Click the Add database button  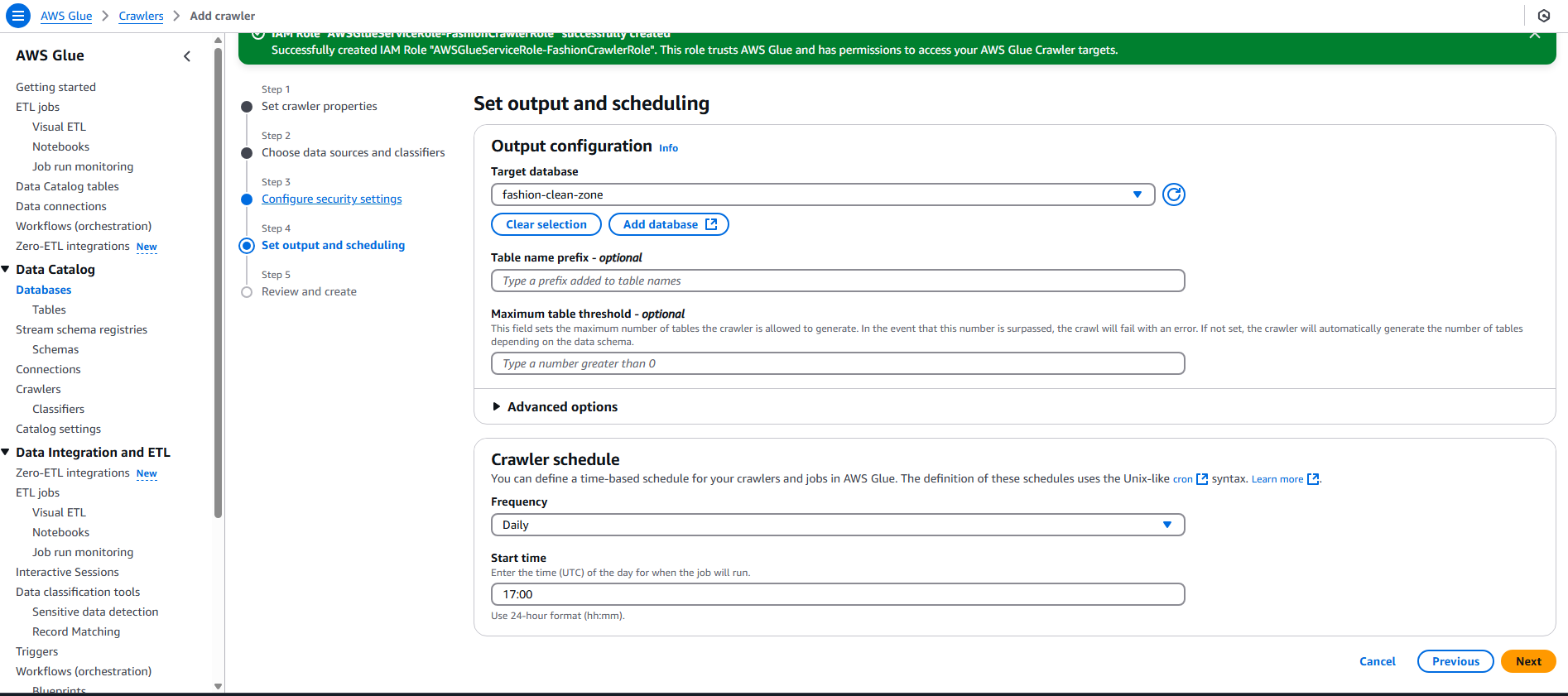tap(669, 224)
